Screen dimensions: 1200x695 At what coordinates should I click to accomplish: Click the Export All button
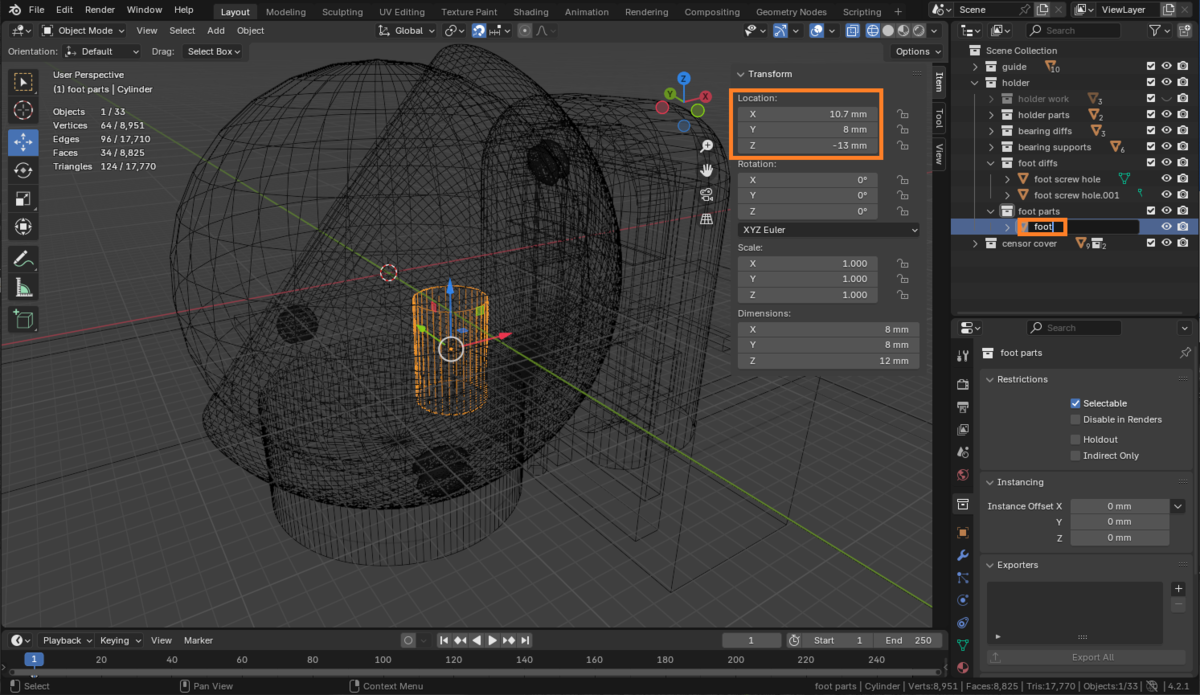1092,657
